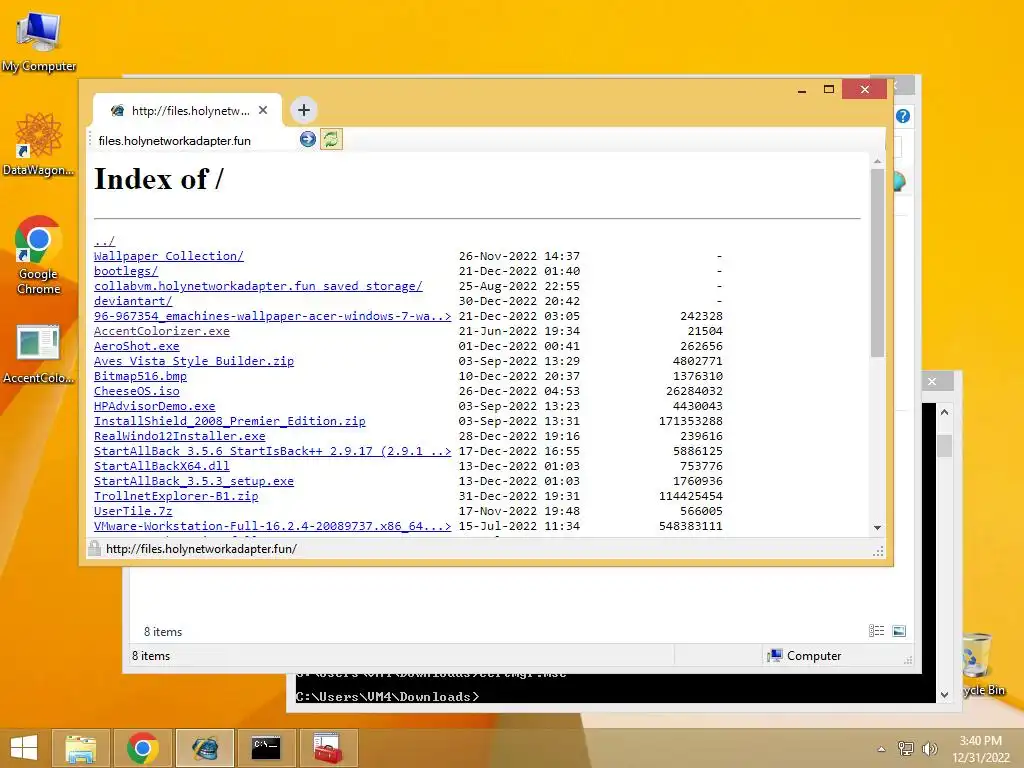Click the browser vertical scrollbar thumb
This screenshot has height=768, width=1024.
tap(877, 263)
